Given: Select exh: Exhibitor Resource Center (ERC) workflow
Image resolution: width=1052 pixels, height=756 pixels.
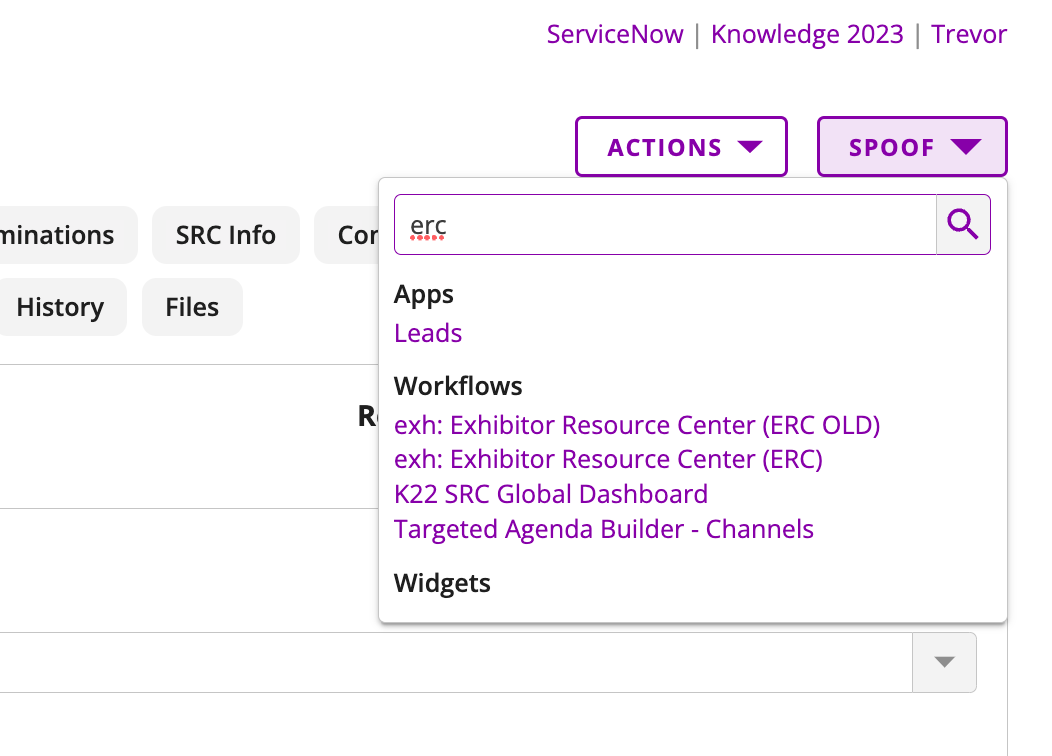Looking at the screenshot, I should pyautogui.click(x=608, y=459).
